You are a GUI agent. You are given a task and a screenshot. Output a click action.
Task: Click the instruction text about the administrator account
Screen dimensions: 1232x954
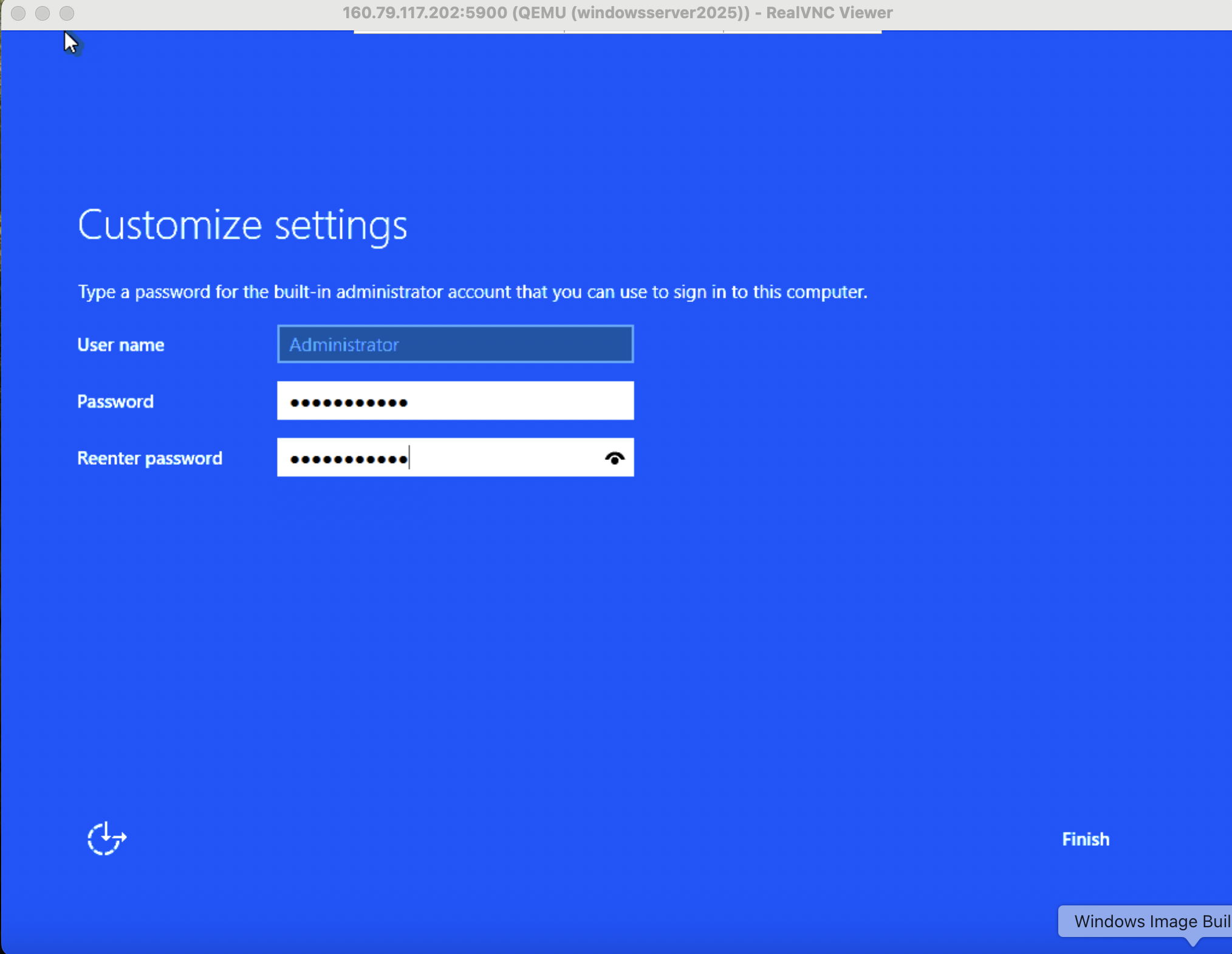tap(471, 292)
